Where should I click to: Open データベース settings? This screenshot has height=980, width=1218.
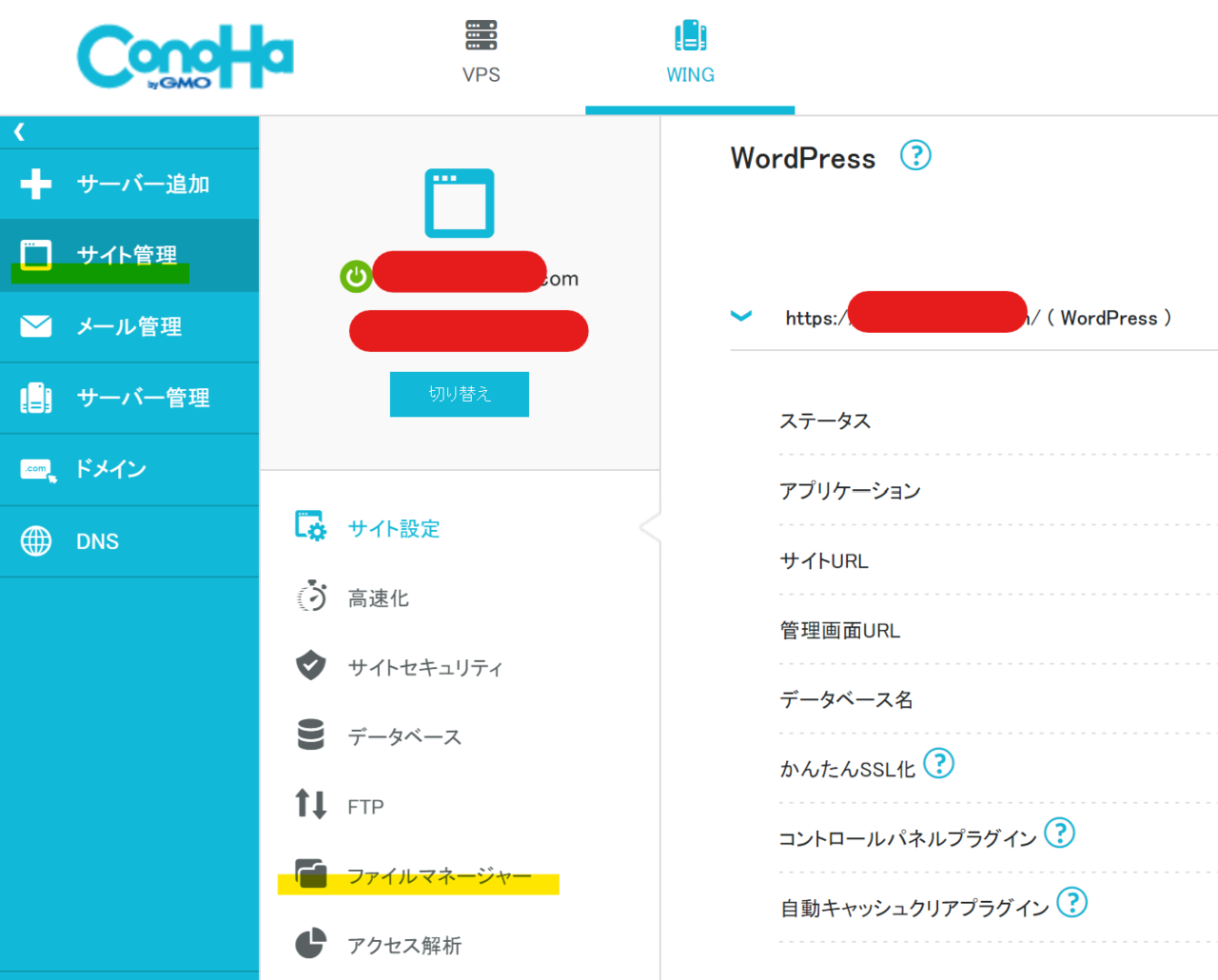(404, 736)
